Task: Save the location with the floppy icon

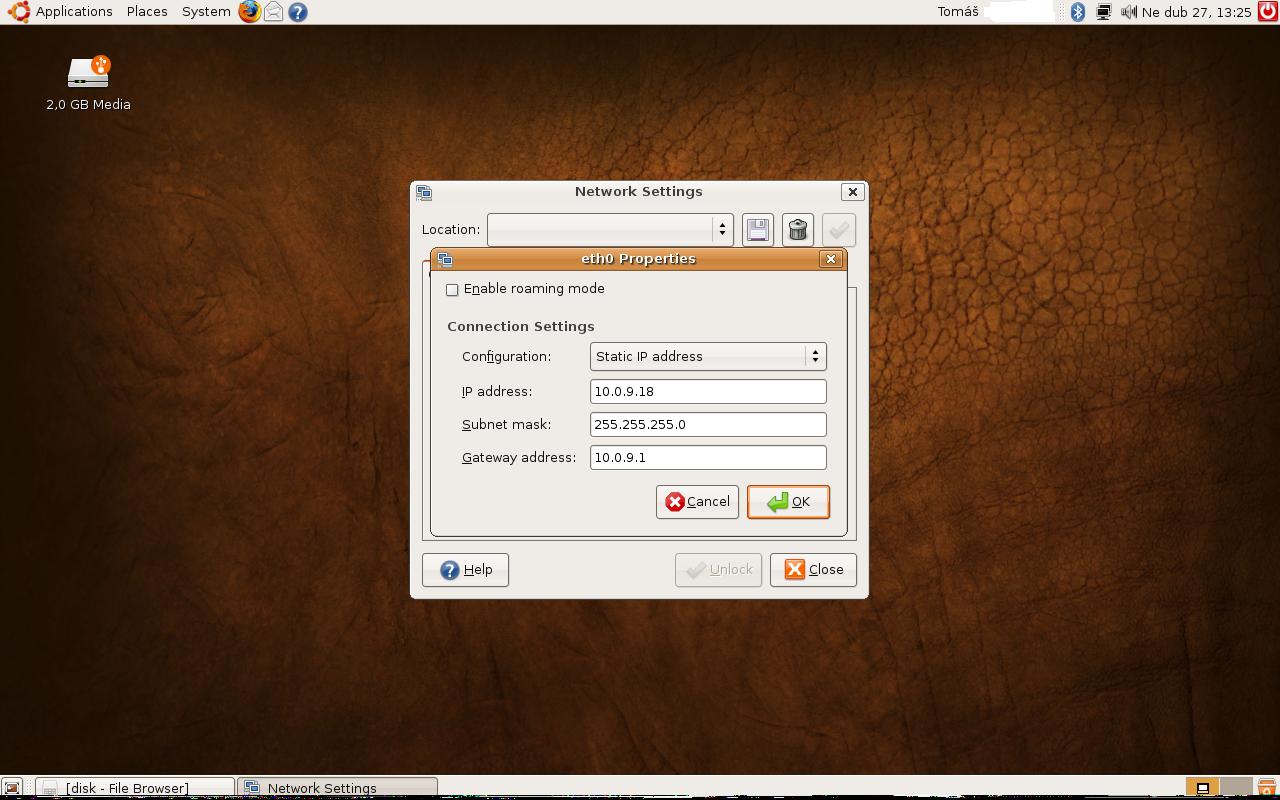Action: coord(758,230)
